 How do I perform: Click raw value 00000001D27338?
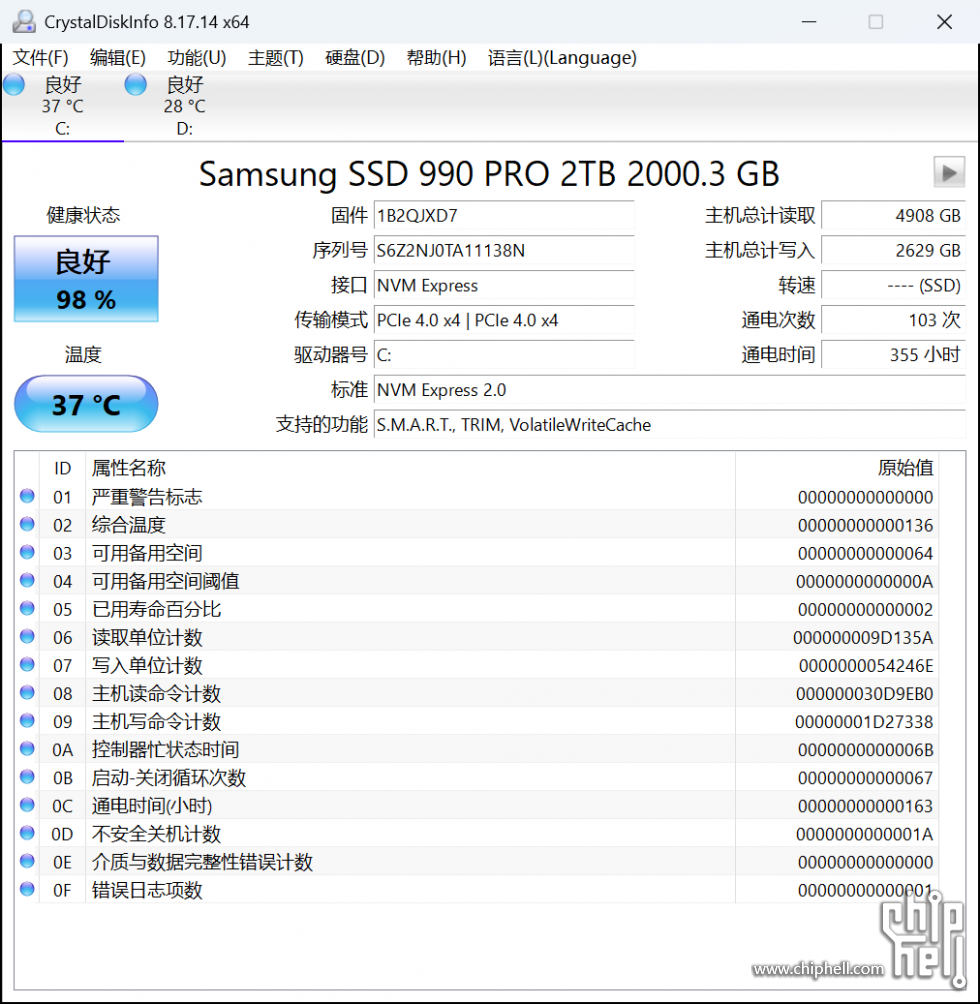864,722
